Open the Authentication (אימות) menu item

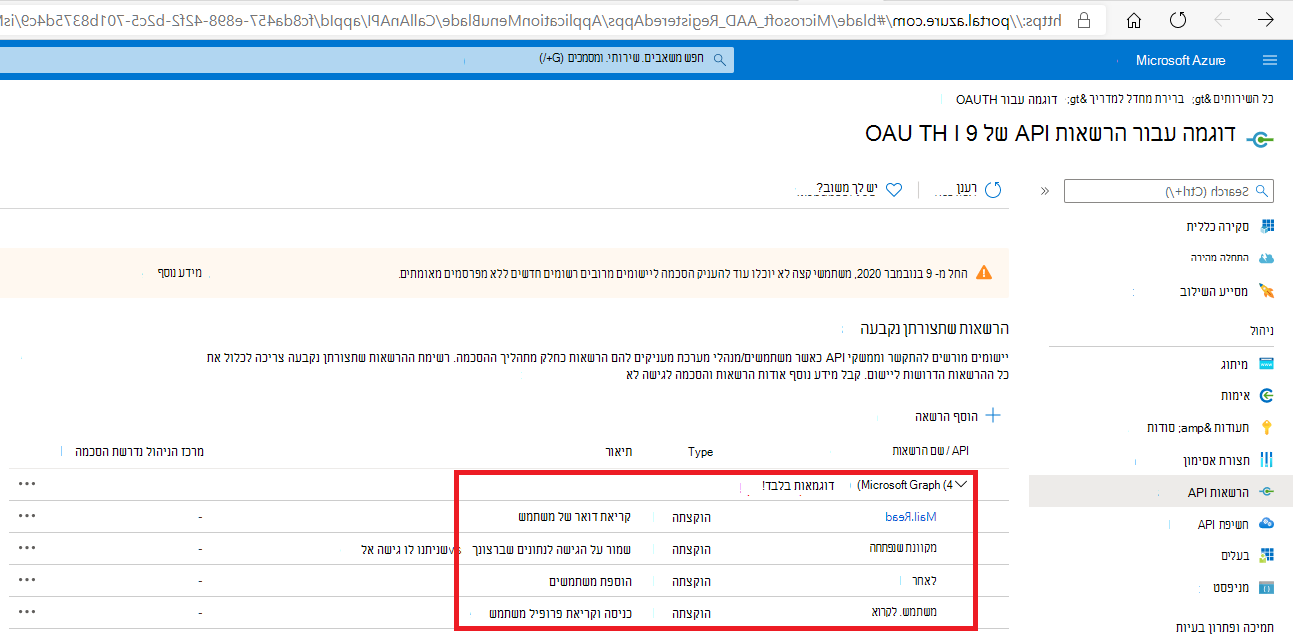[1235, 396]
